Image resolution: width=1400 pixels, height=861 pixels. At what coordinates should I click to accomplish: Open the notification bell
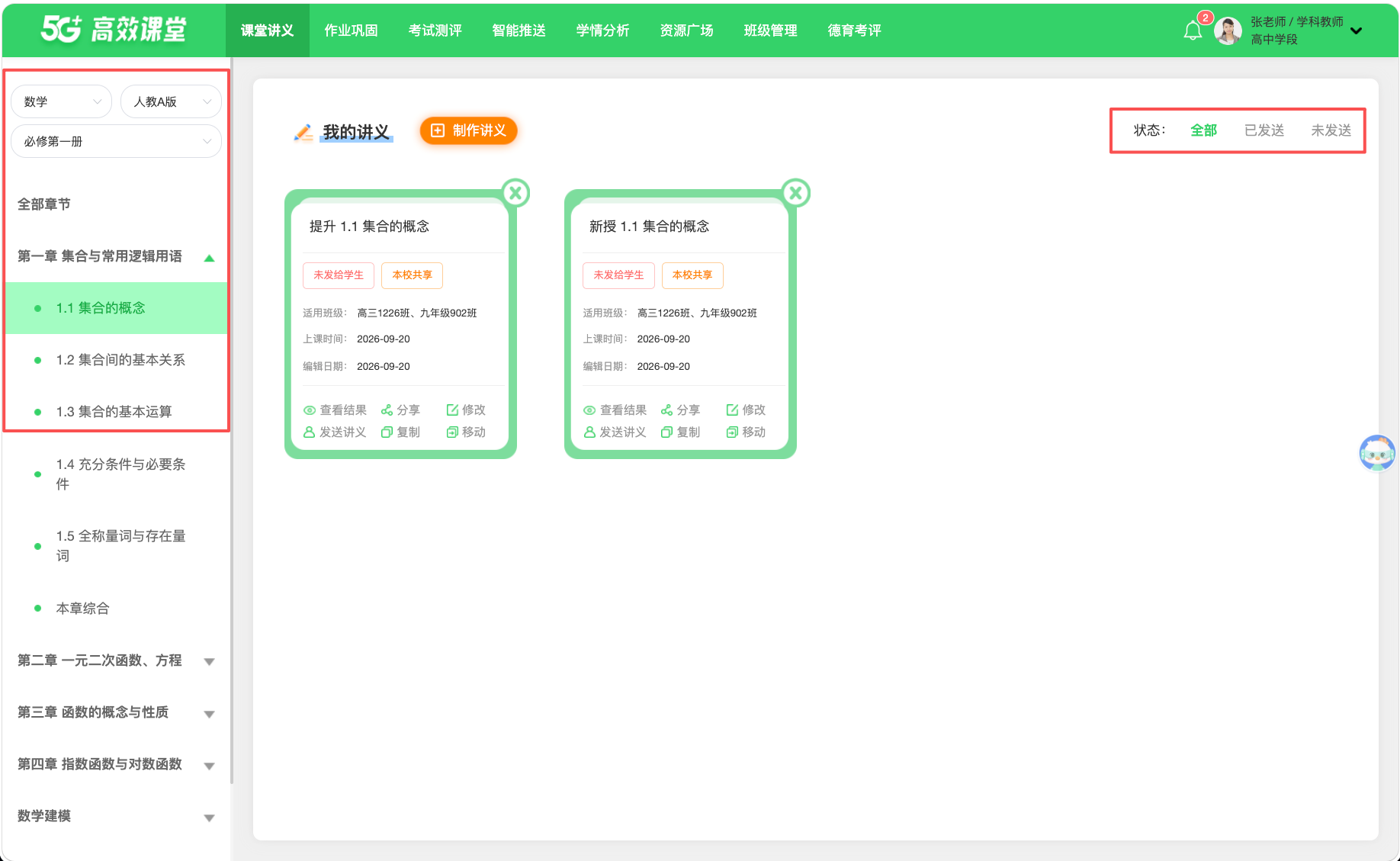(1193, 31)
